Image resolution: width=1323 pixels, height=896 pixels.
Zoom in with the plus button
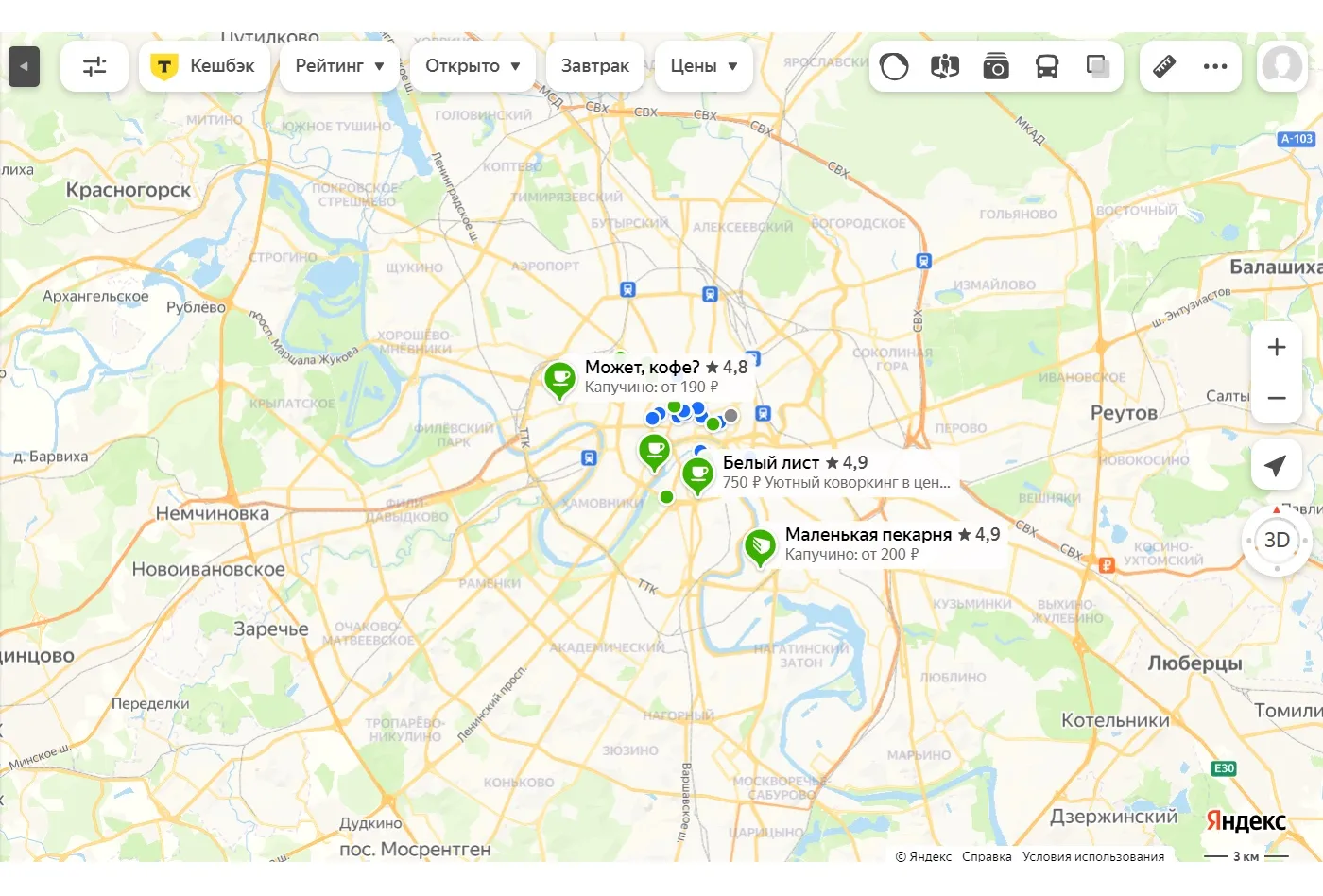1277,347
